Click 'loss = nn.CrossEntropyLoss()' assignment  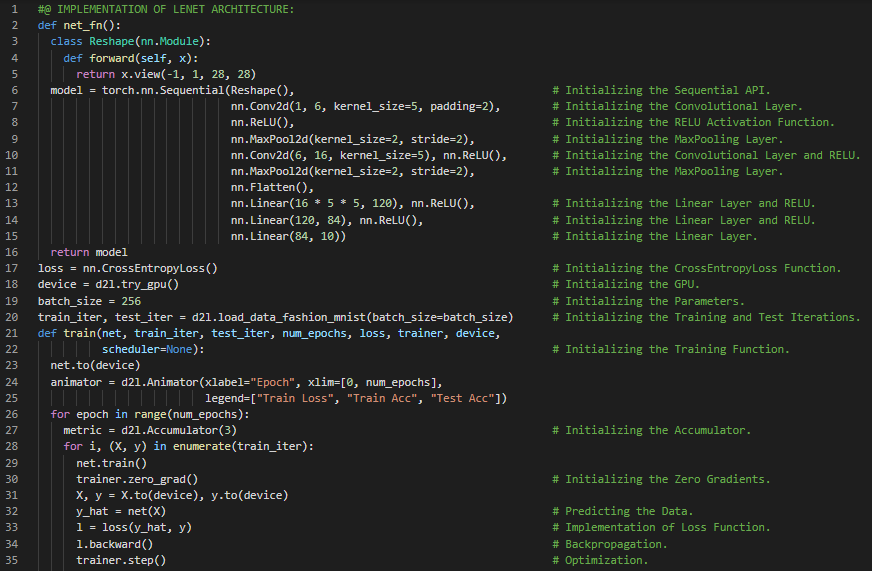(x=127, y=268)
